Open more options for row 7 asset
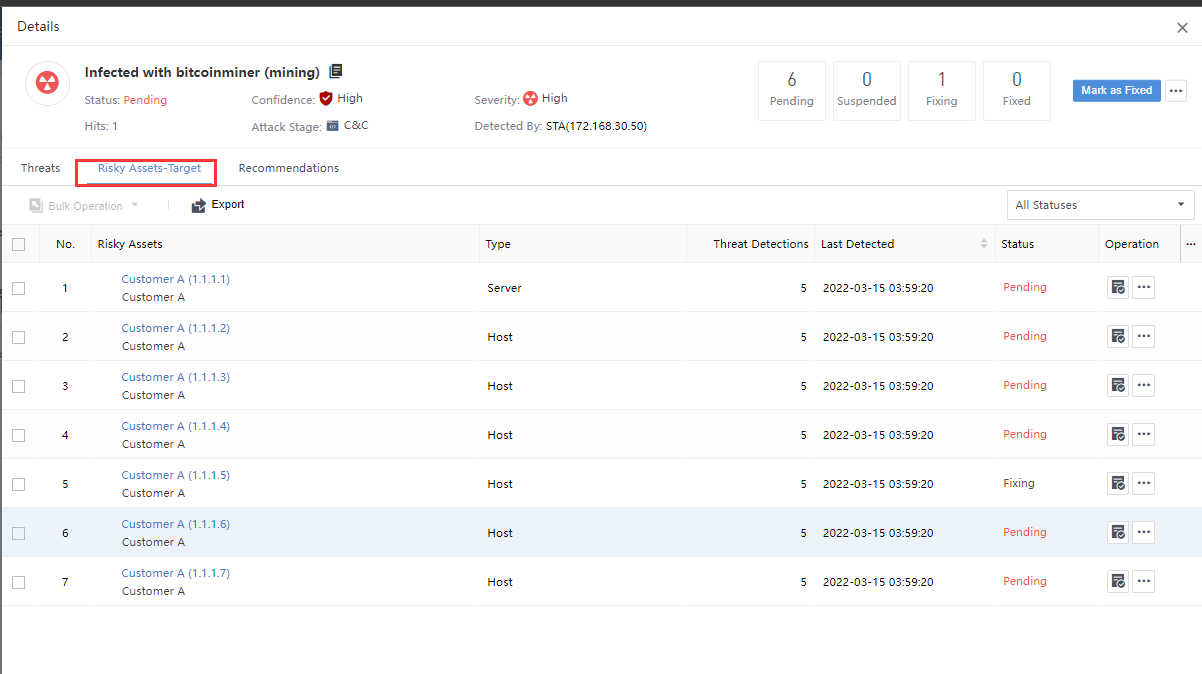Viewport: 1202px width, 674px height. tap(1144, 582)
